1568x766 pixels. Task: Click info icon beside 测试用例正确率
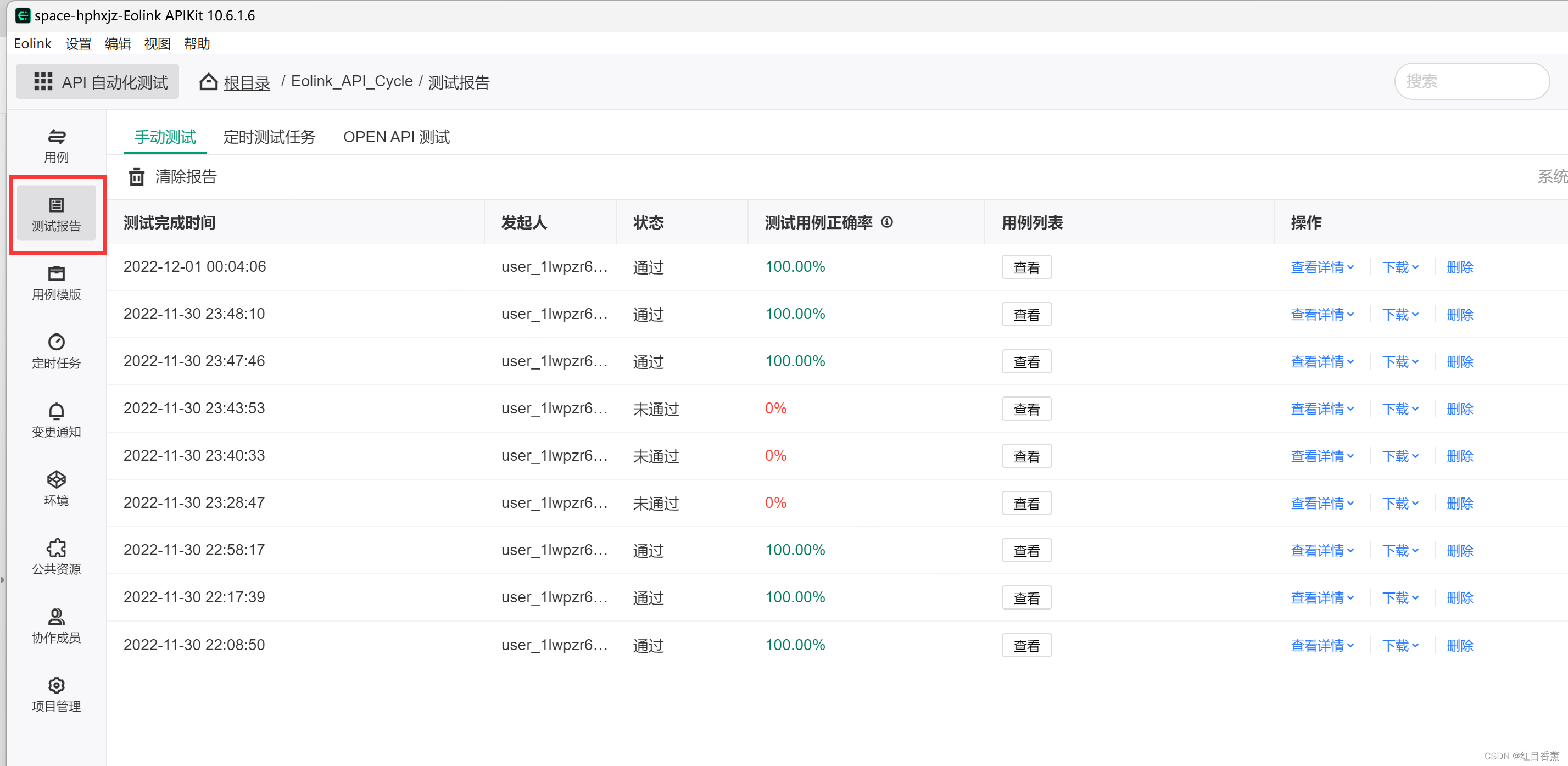887,223
